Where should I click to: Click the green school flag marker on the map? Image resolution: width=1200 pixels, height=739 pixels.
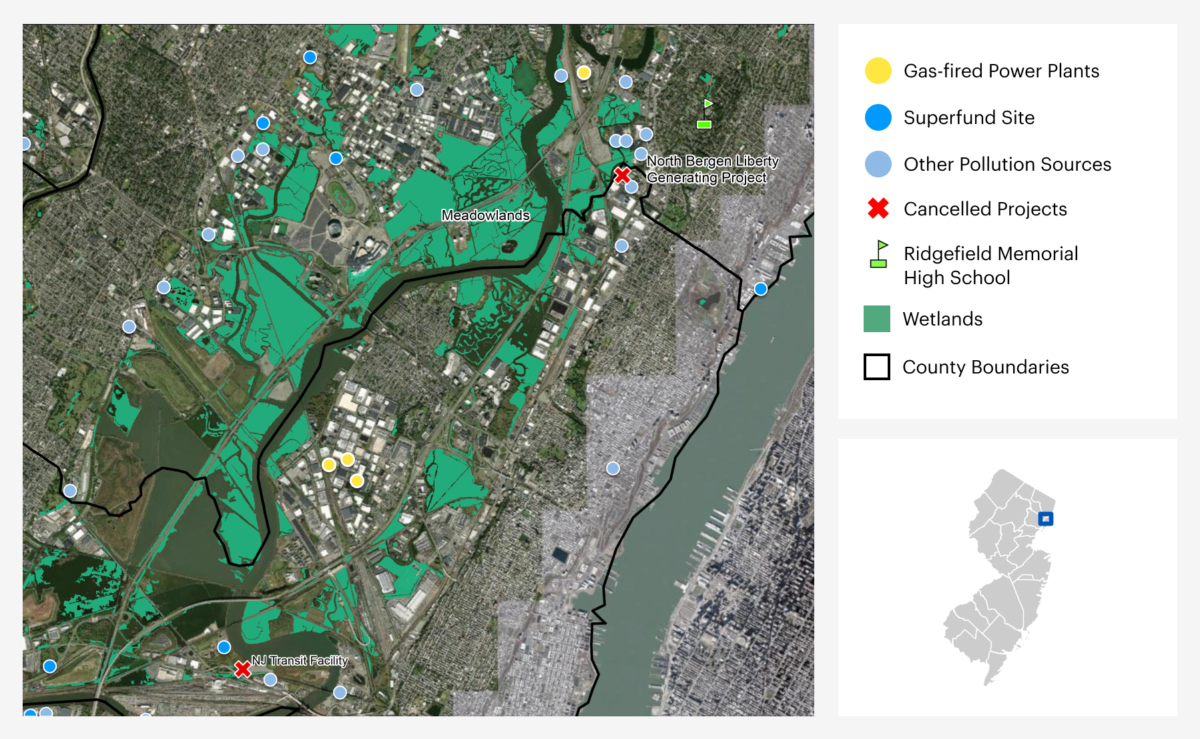[x=705, y=113]
